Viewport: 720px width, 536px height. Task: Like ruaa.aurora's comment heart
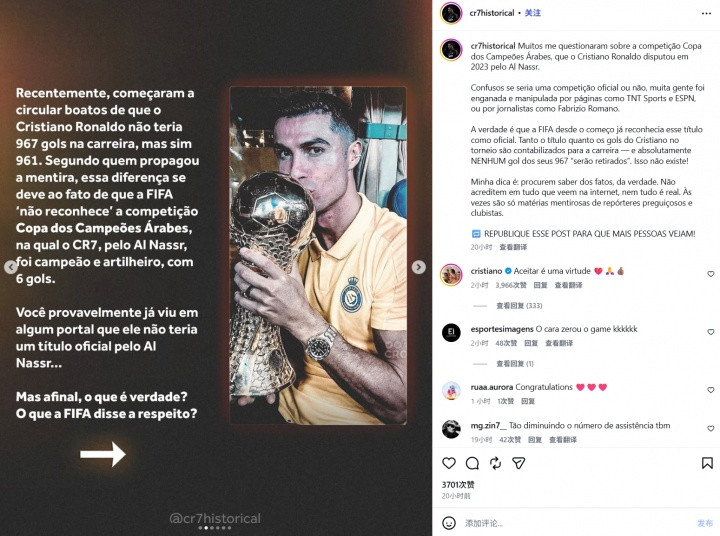pos(710,390)
